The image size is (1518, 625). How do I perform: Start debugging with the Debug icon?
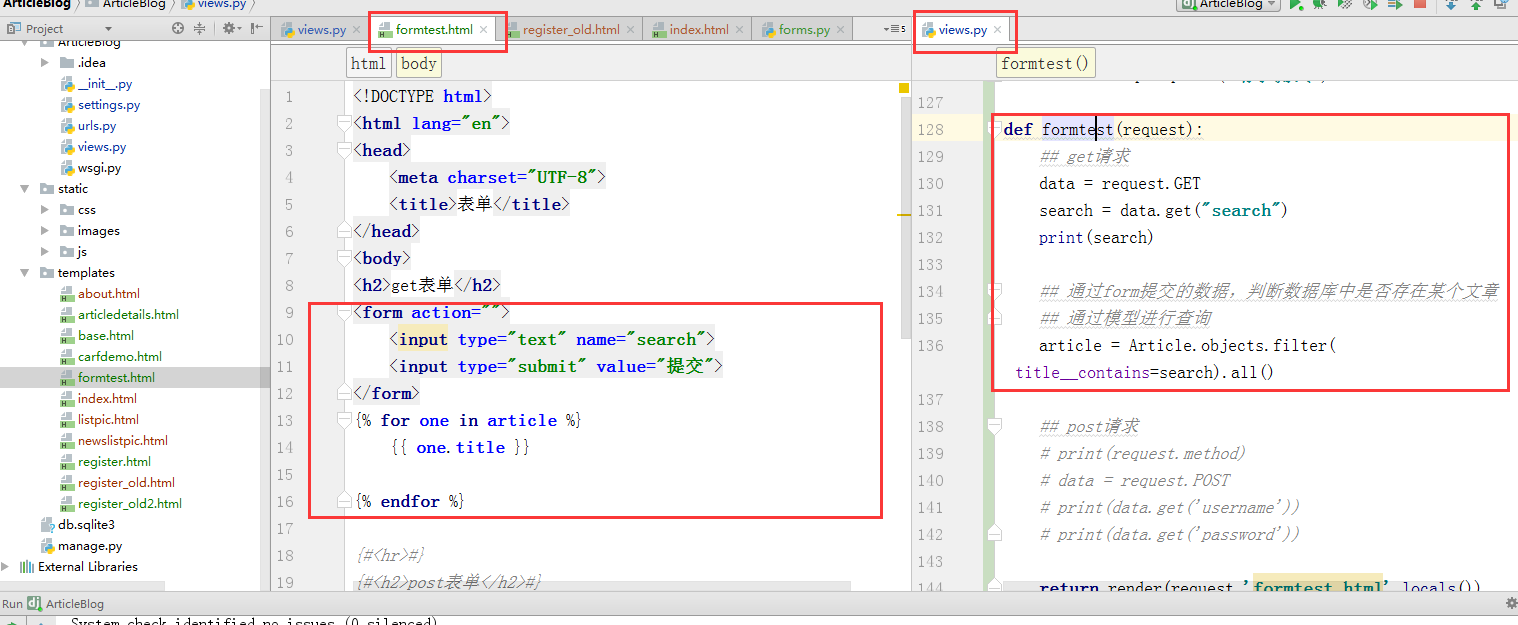(1319, 6)
